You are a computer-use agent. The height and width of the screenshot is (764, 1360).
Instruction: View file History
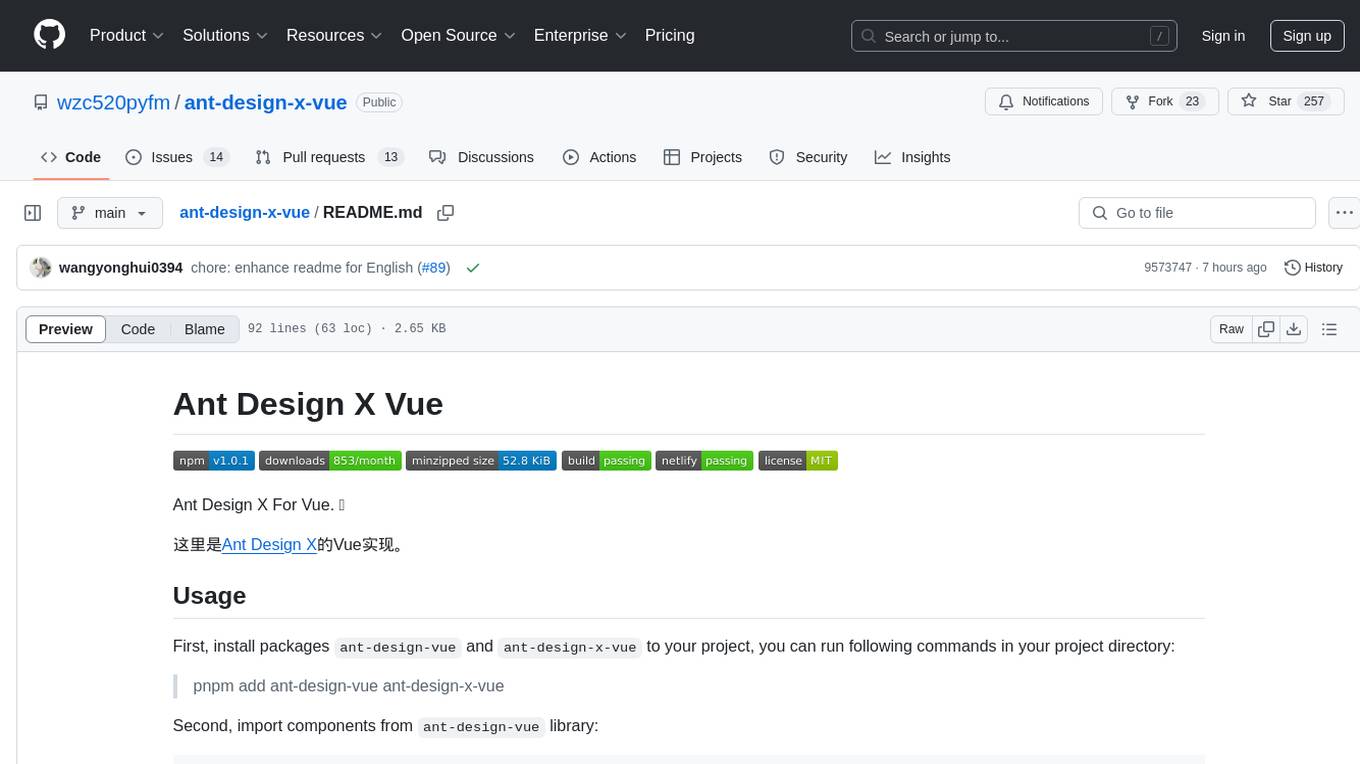[1313, 268]
